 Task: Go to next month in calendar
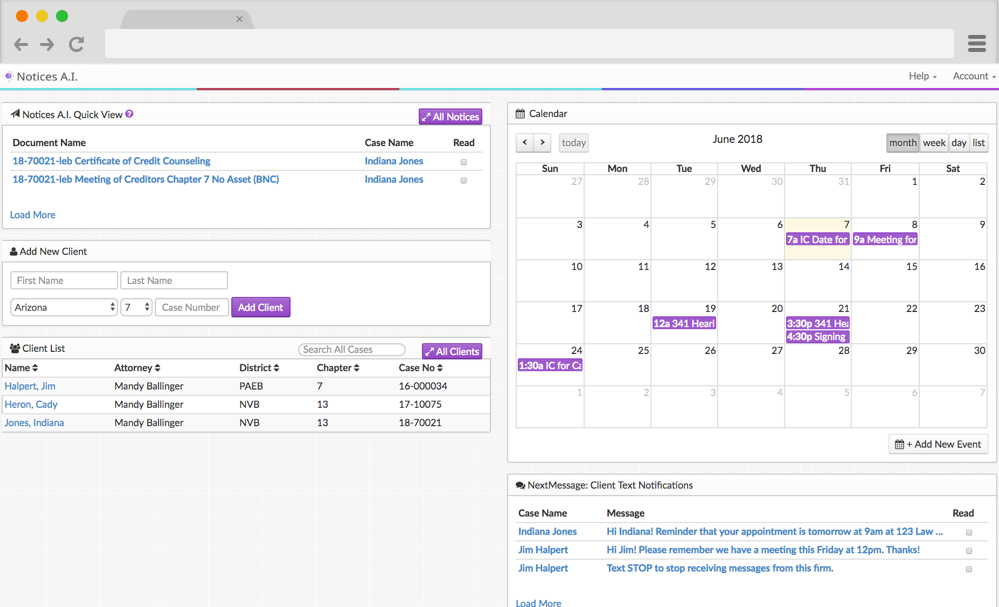pos(542,143)
